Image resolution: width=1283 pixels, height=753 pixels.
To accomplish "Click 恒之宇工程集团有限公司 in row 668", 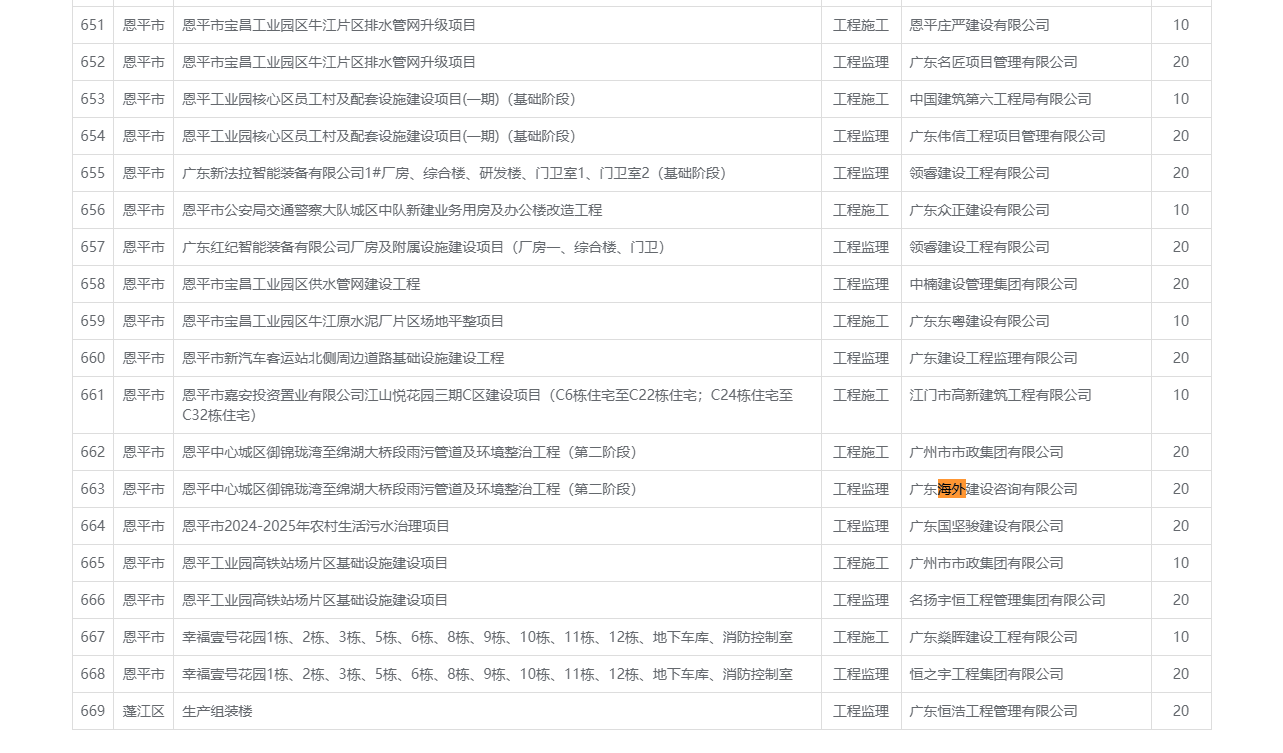I will 986,674.
